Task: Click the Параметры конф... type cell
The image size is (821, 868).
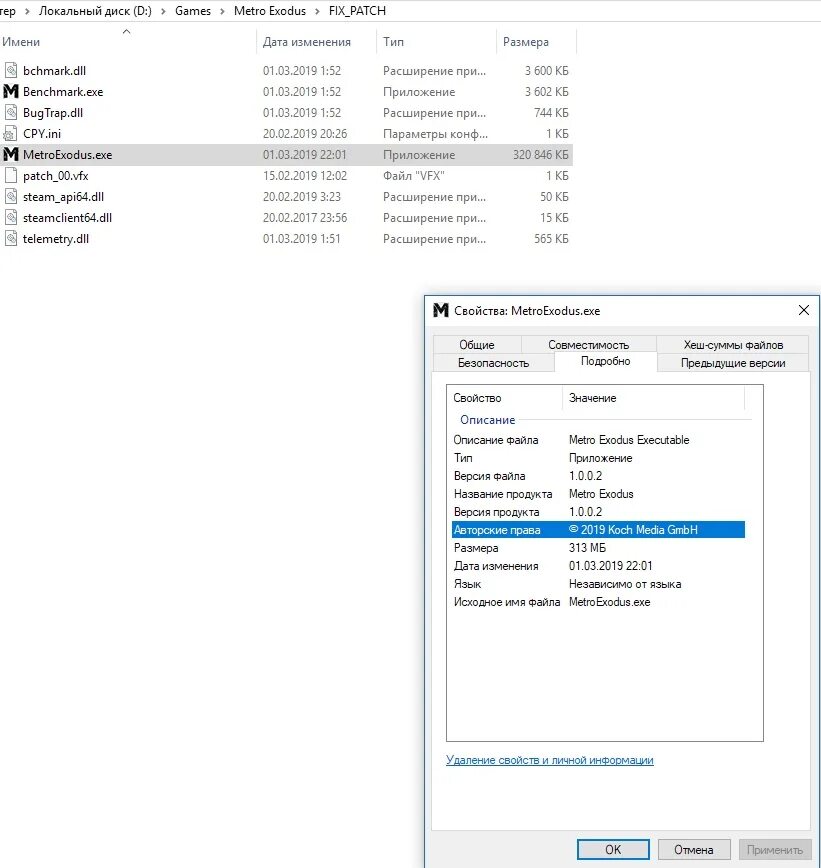Action: 435,133
